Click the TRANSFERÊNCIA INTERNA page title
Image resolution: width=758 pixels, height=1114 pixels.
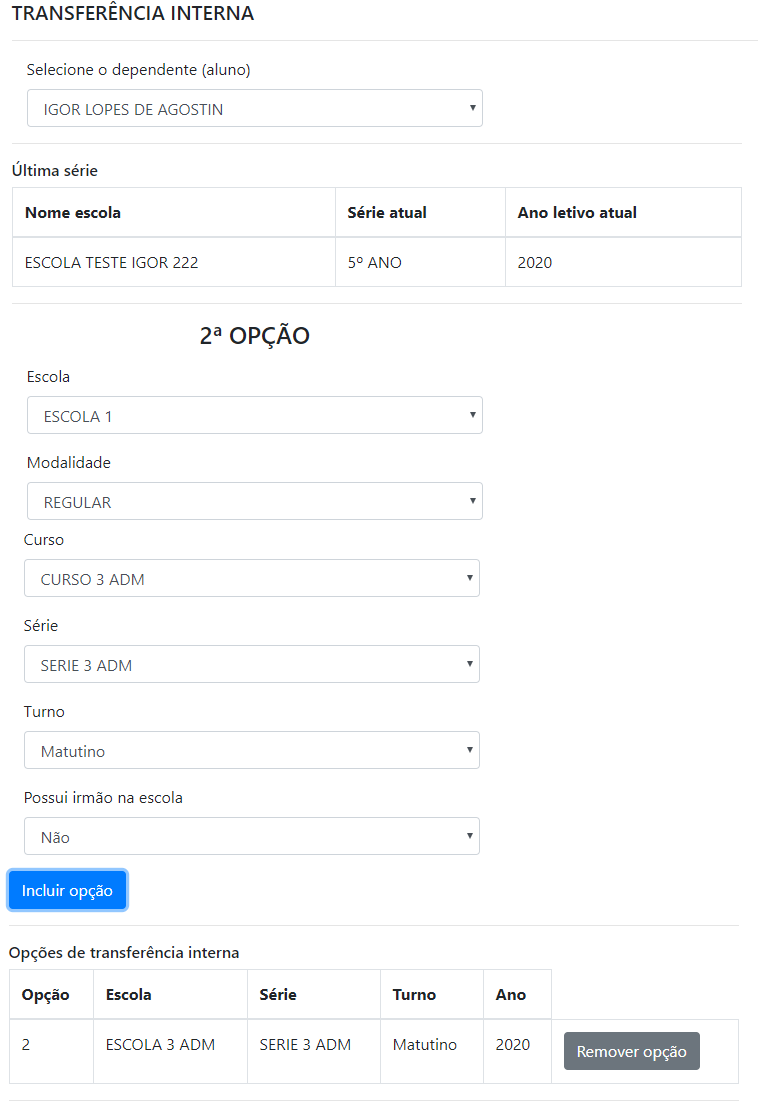[132, 14]
